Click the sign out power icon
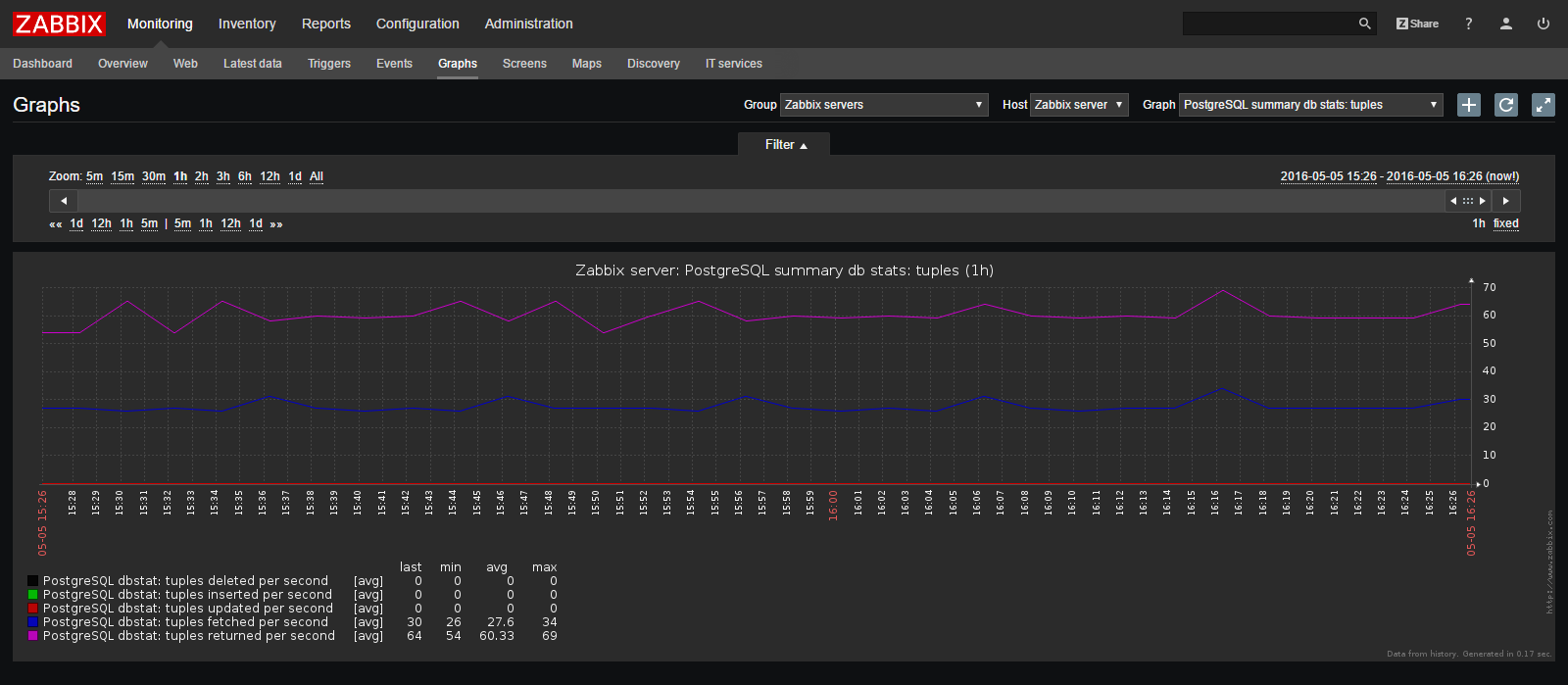This screenshot has height=685, width=1568. click(1543, 24)
